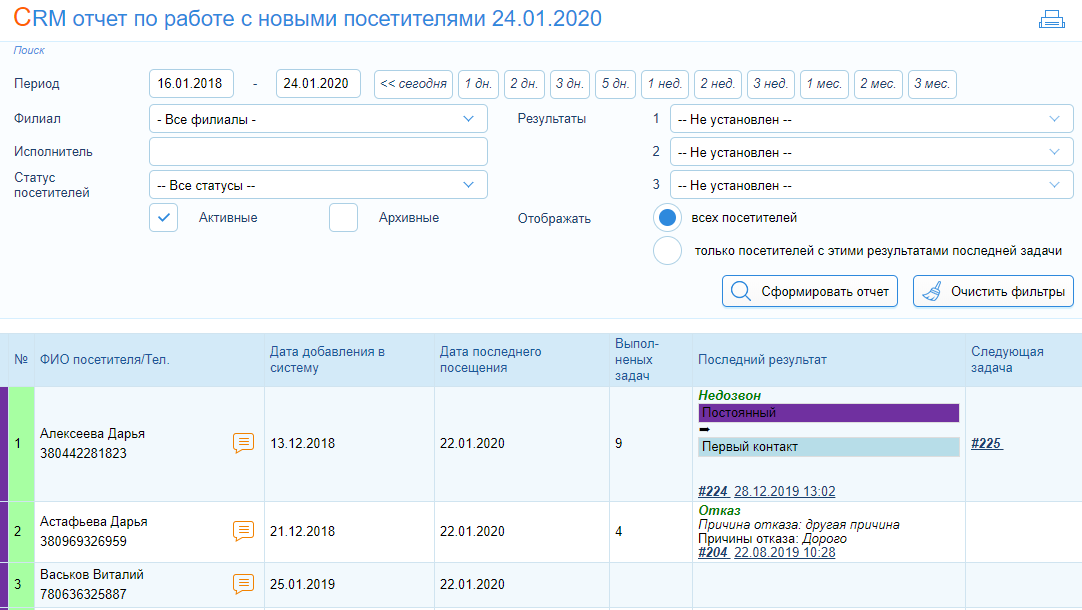Choose the 1 мес. period preset
This screenshot has width=1082, height=610.
point(825,84)
